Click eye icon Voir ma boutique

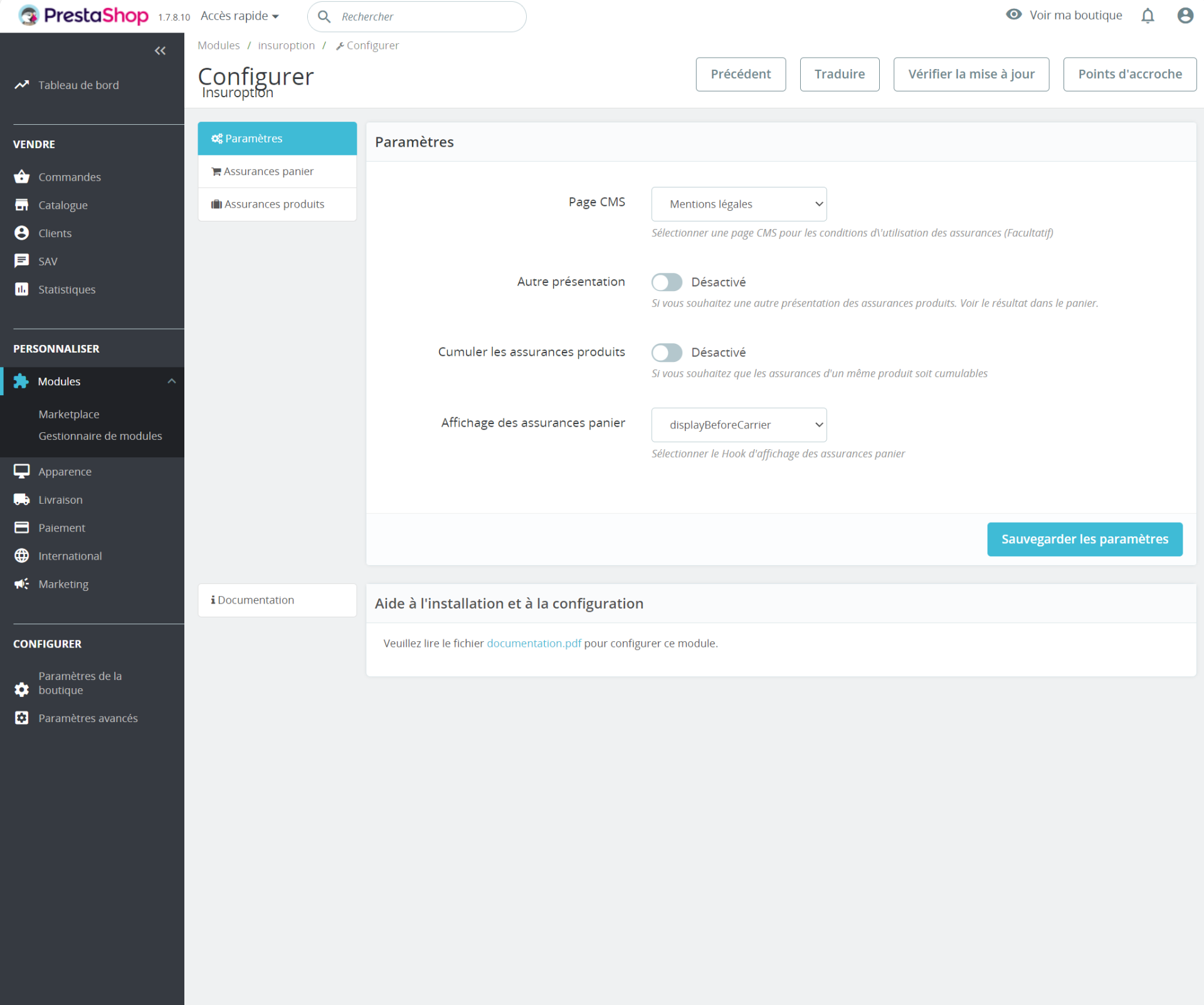[x=1013, y=15]
